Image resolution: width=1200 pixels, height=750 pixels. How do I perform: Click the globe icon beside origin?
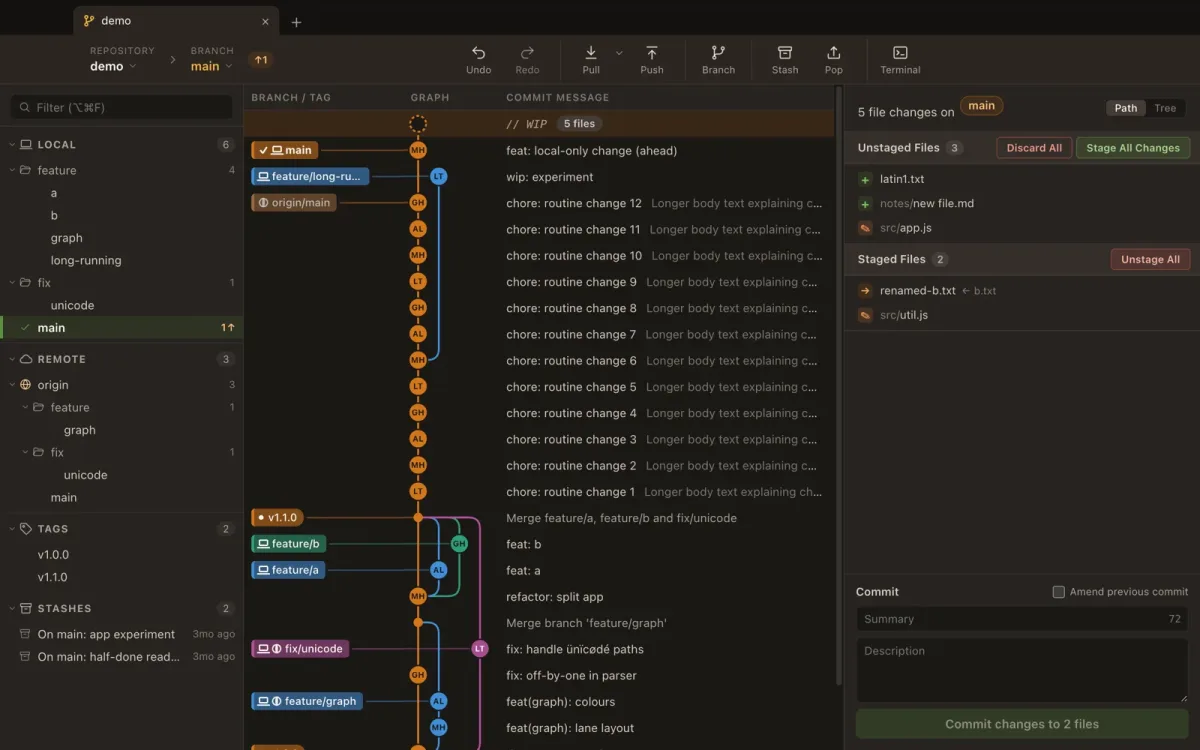pos(26,385)
